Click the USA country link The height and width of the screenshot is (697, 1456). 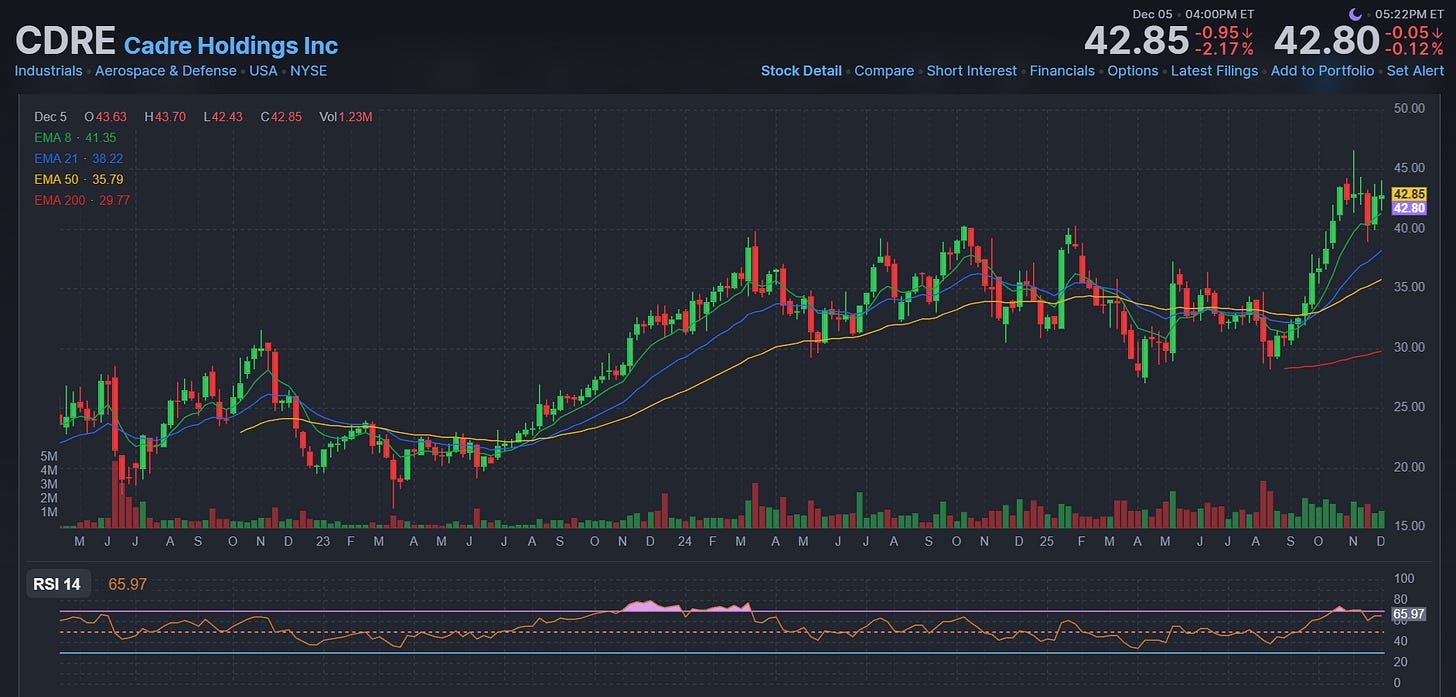[x=263, y=71]
